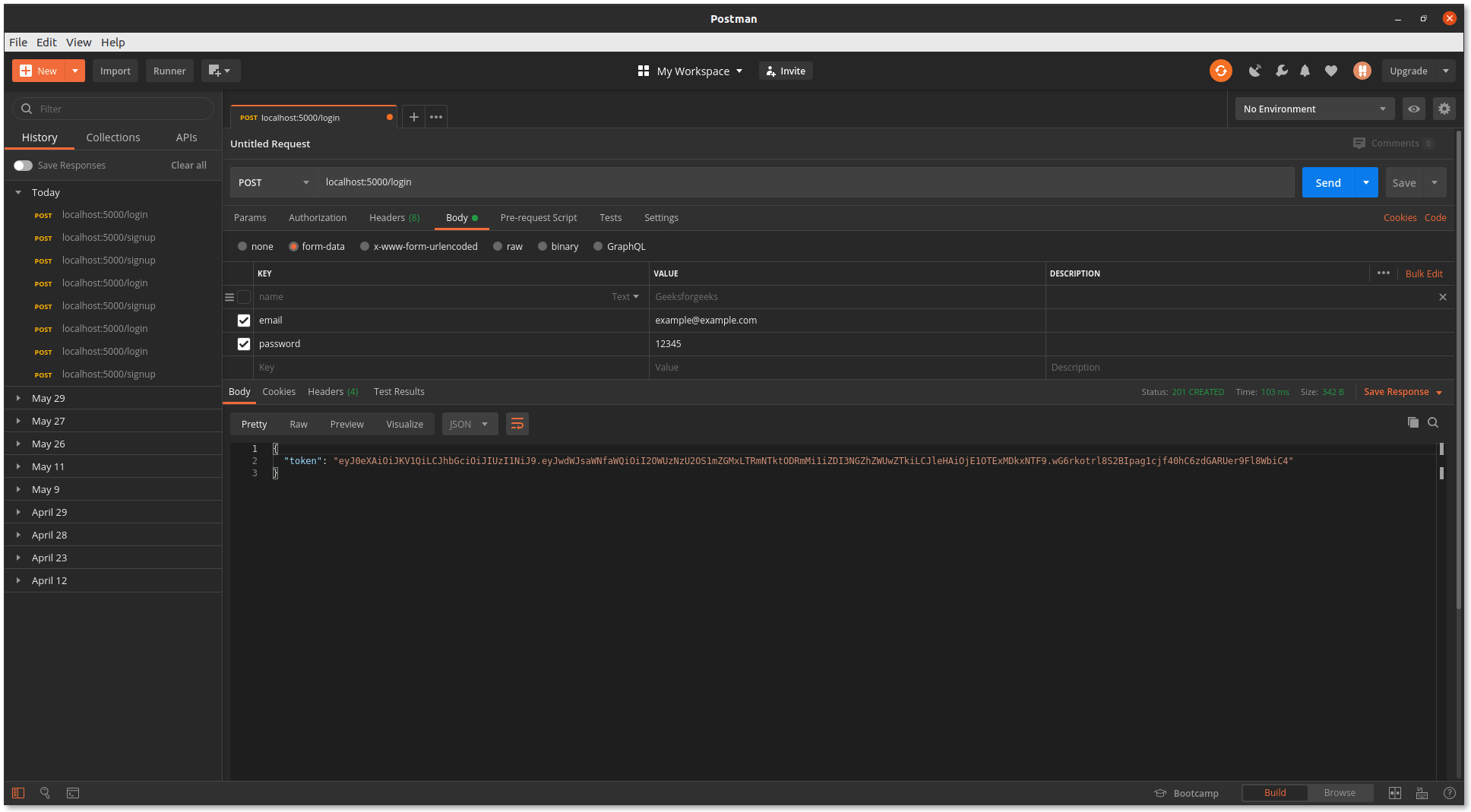Screen dimensions: 1471x812
Task: Copy response body to clipboard
Action: (1412, 422)
